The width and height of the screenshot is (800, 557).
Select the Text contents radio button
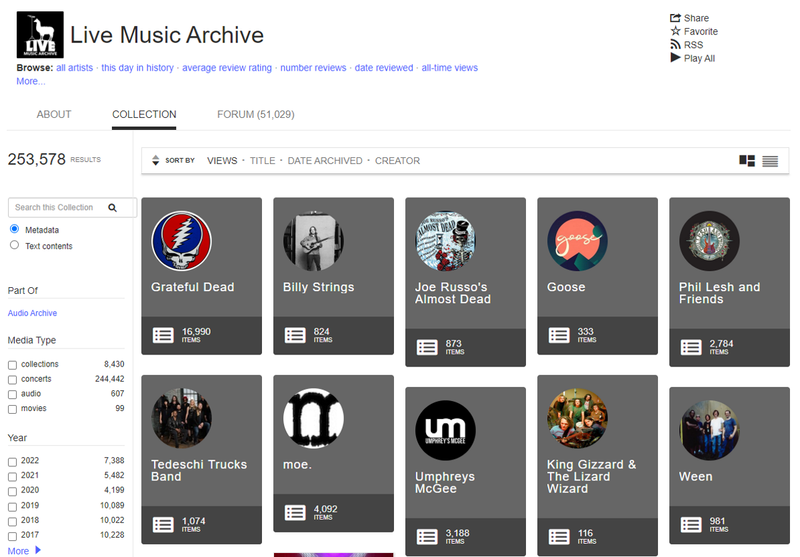[x=14, y=245]
